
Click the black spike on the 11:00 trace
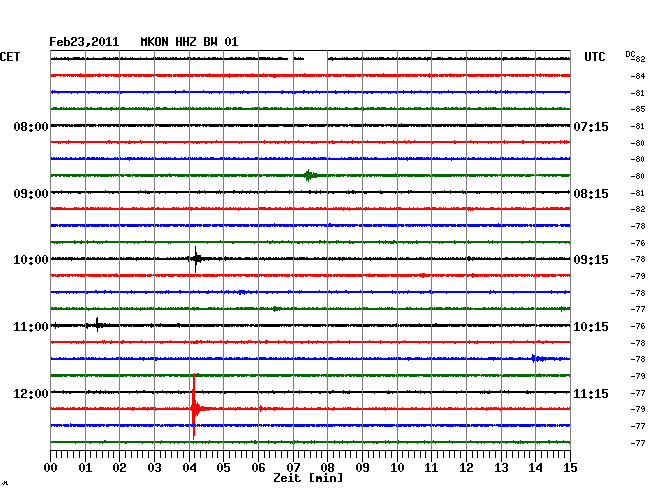point(97,325)
